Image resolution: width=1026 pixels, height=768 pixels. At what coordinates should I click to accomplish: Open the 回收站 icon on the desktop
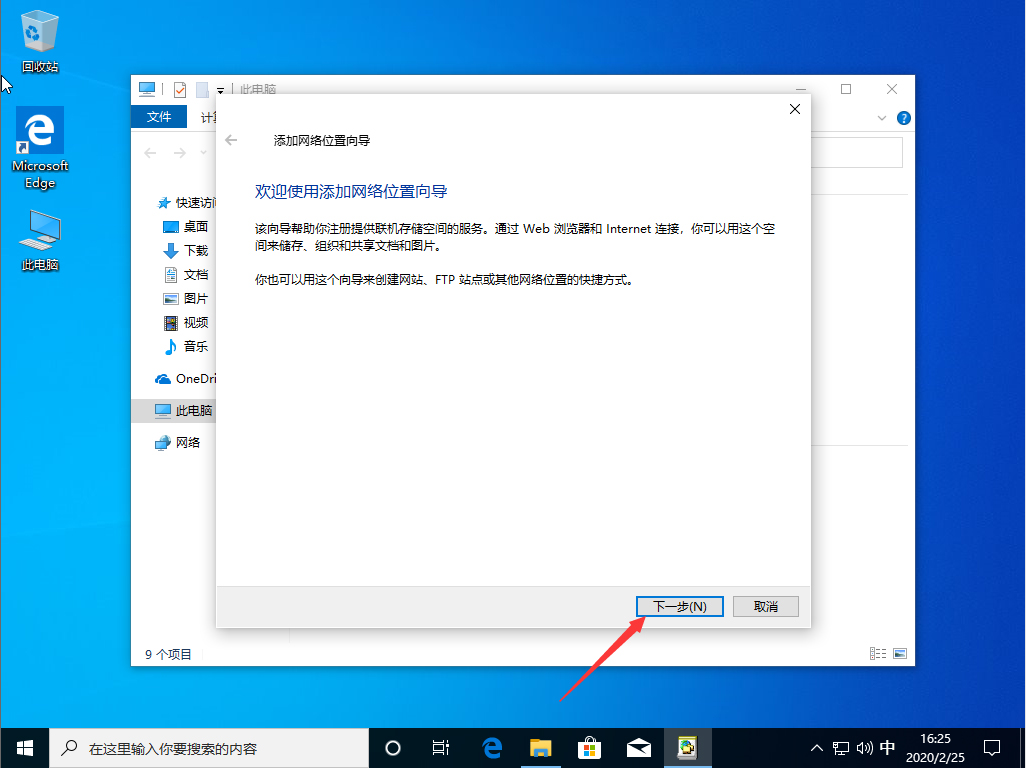coord(39,30)
